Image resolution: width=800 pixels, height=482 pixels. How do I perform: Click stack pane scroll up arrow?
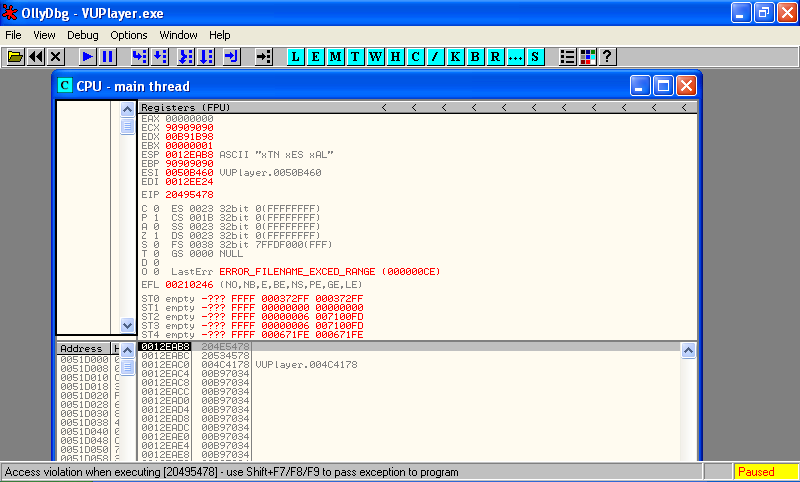click(688, 350)
